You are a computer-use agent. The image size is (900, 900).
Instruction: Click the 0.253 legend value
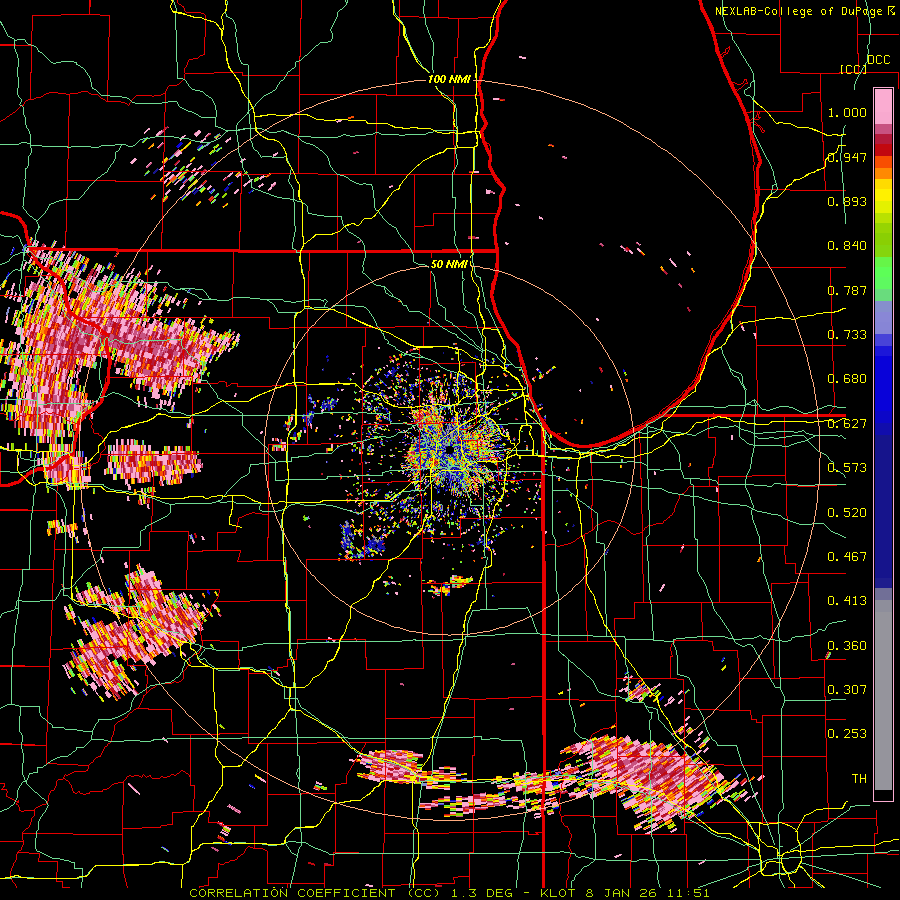[847, 734]
